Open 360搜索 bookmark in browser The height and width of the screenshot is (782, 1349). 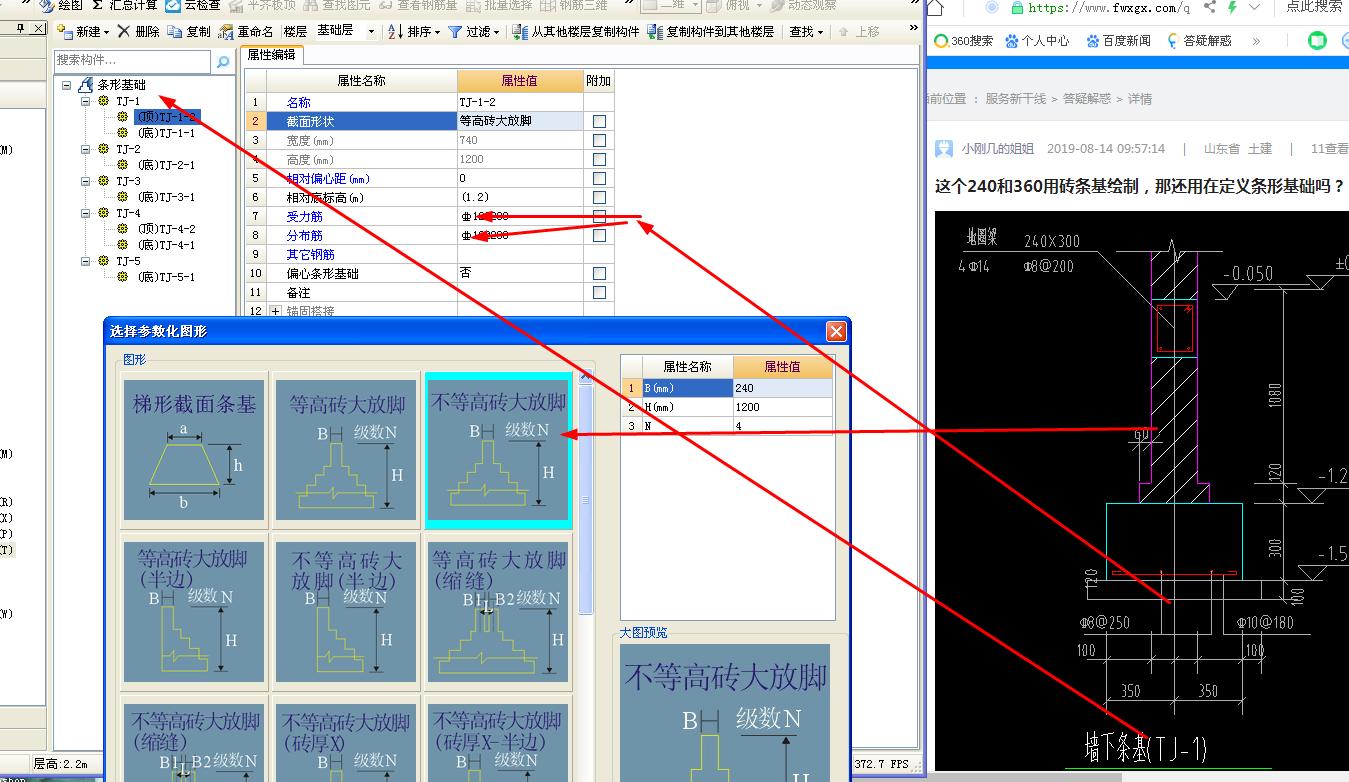pyautogui.click(x=964, y=41)
